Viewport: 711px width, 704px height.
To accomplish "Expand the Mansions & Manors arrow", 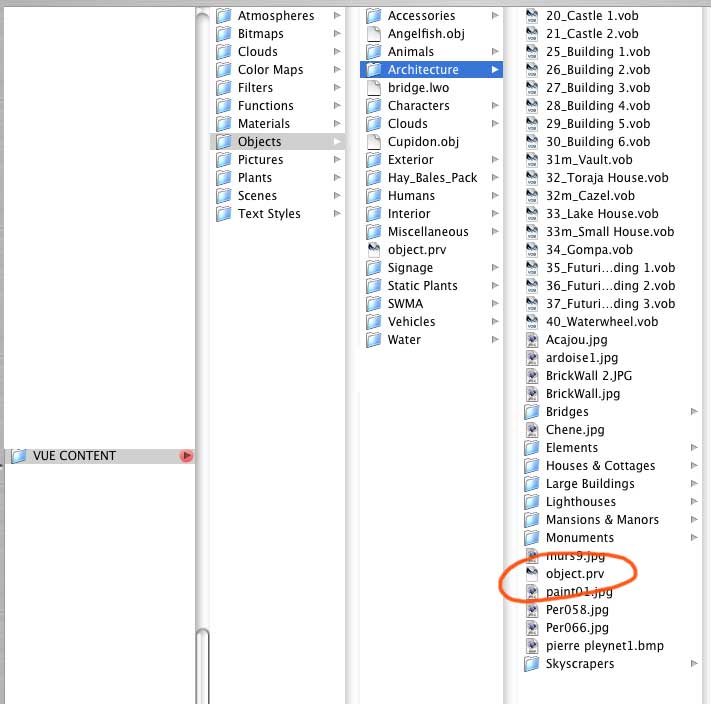I will pyautogui.click(x=694, y=520).
